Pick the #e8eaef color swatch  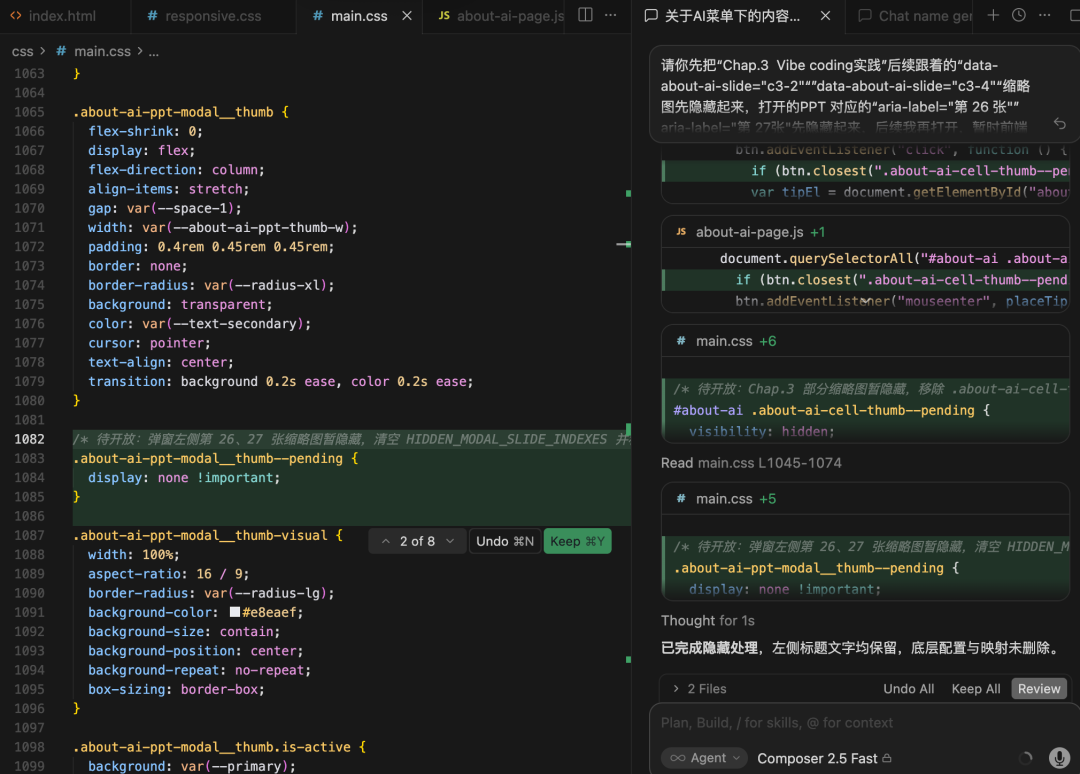coord(235,612)
